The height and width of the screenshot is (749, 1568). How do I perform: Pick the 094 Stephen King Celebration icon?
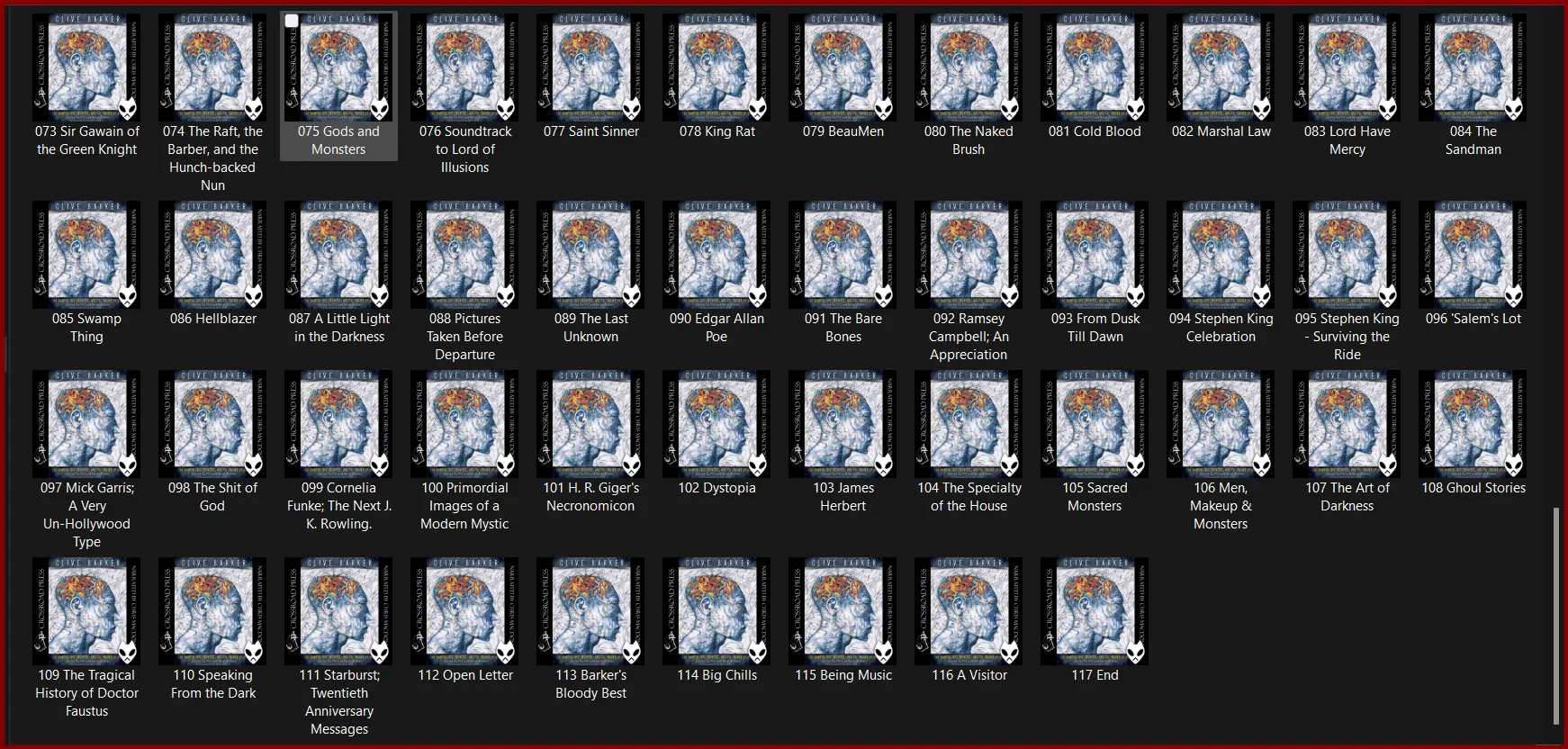(1221, 255)
